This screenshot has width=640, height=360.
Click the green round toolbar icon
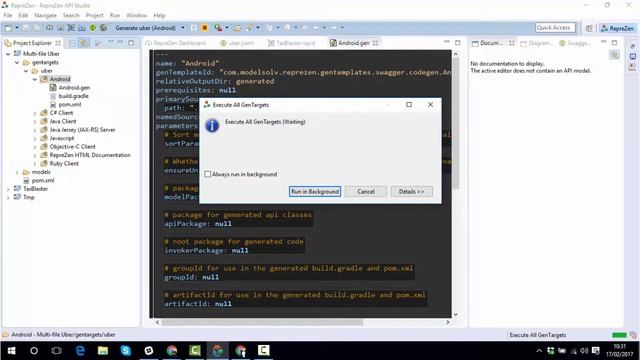[93, 28]
